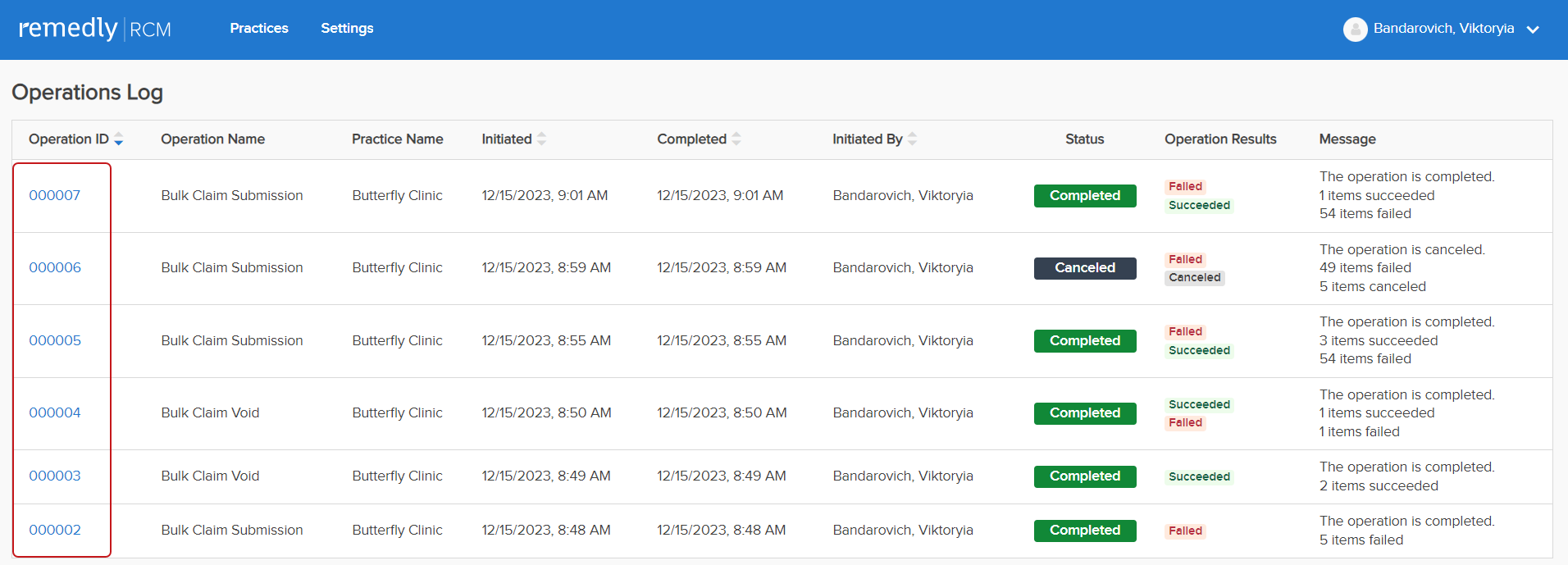The height and width of the screenshot is (565, 1568).
Task: Click the Operation Name column header
Action: [212, 139]
